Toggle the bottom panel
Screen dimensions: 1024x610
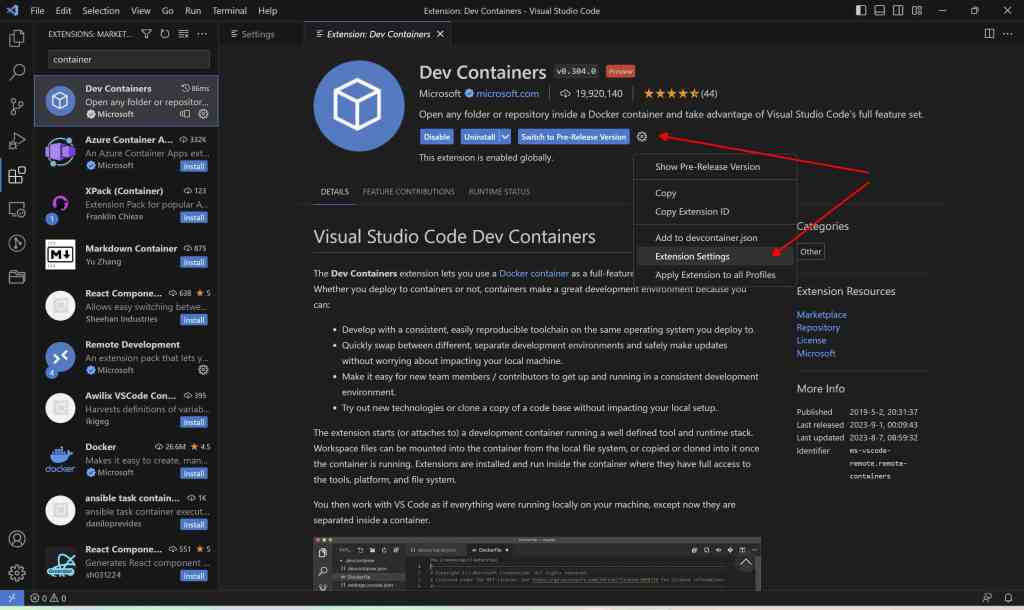[880, 10]
